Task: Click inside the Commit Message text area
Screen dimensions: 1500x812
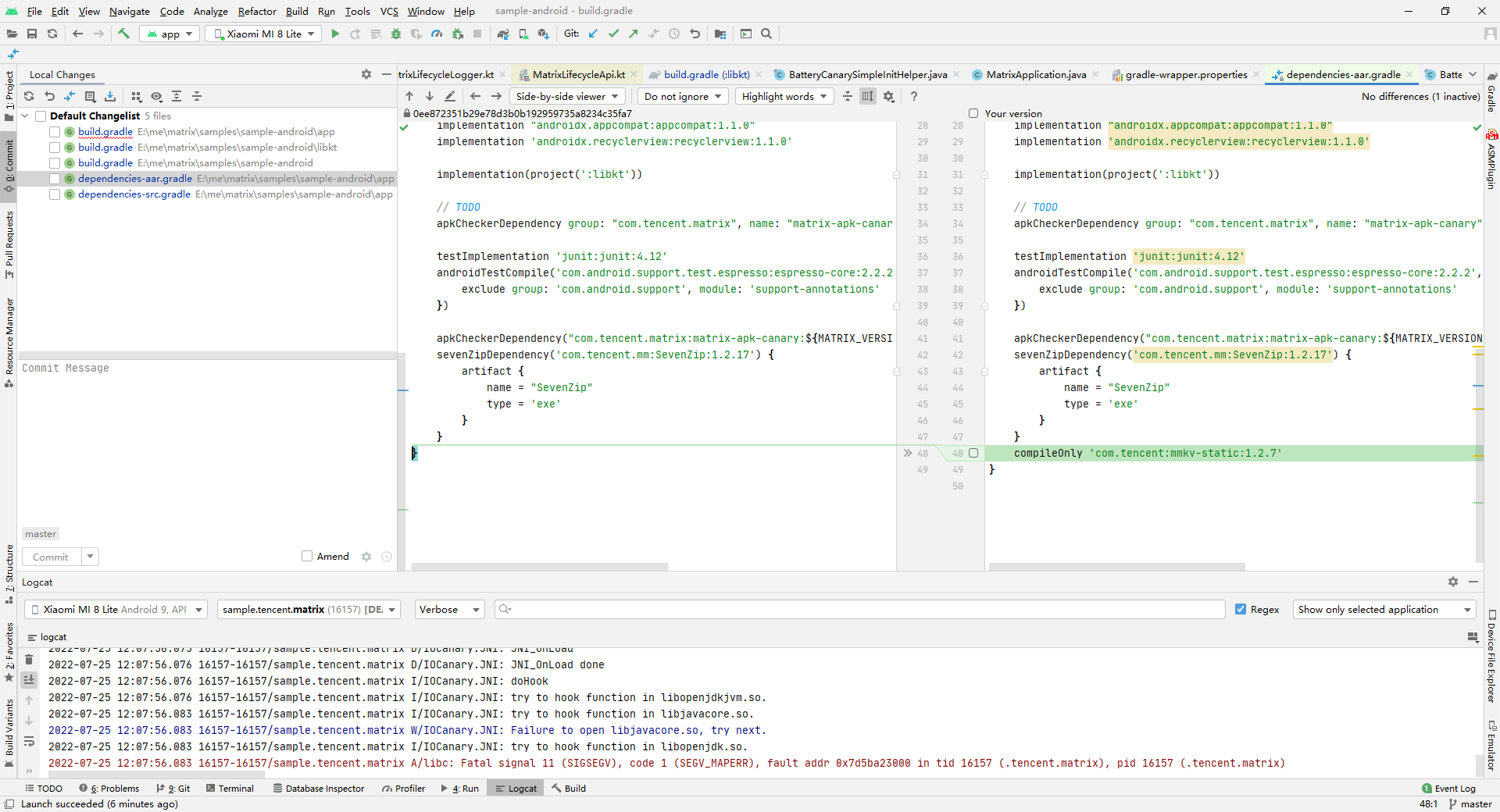Action: tap(207, 437)
